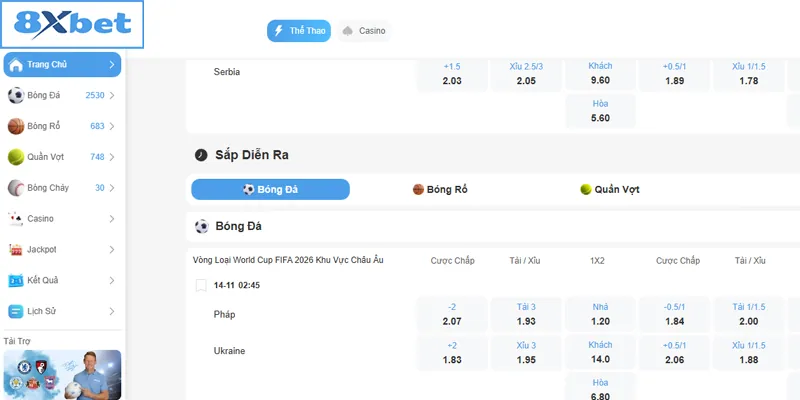Tick the checkbox next to 14-11 02:45 match
The width and height of the screenshot is (800, 400).
201,285
